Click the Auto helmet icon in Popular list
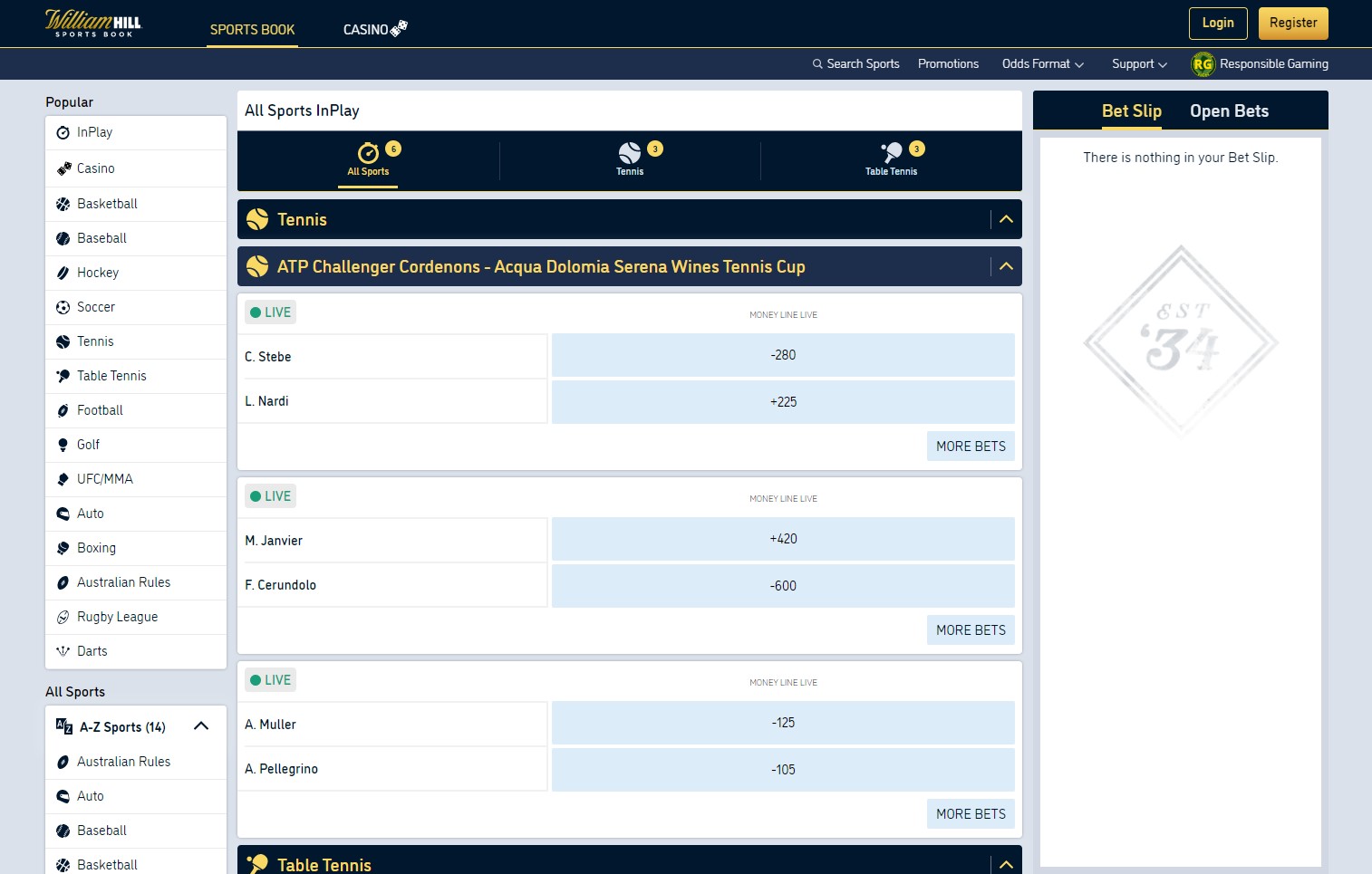 [x=63, y=514]
